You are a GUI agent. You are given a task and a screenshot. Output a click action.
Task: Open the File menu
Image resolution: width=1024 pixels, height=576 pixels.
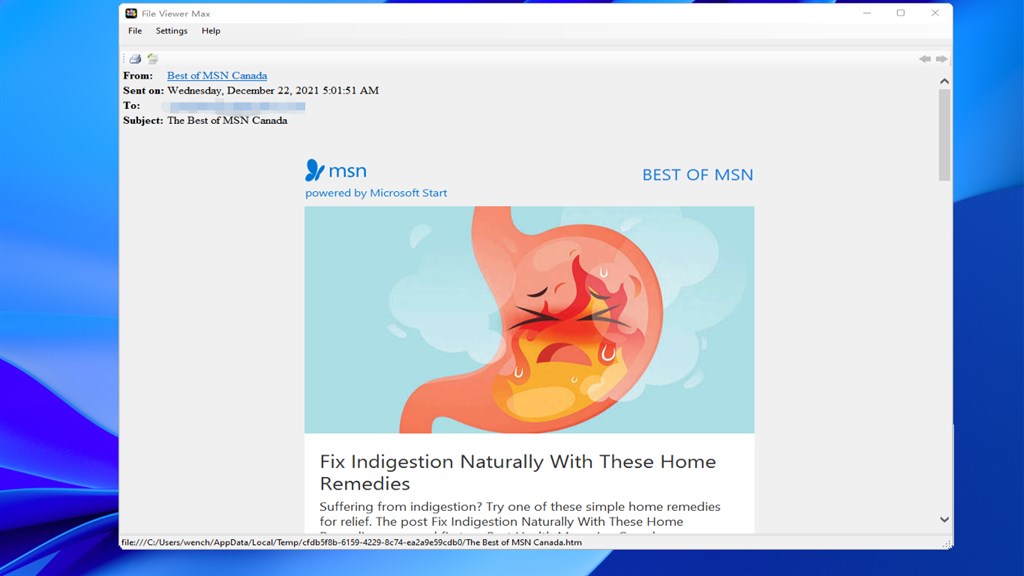[x=135, y=31]
